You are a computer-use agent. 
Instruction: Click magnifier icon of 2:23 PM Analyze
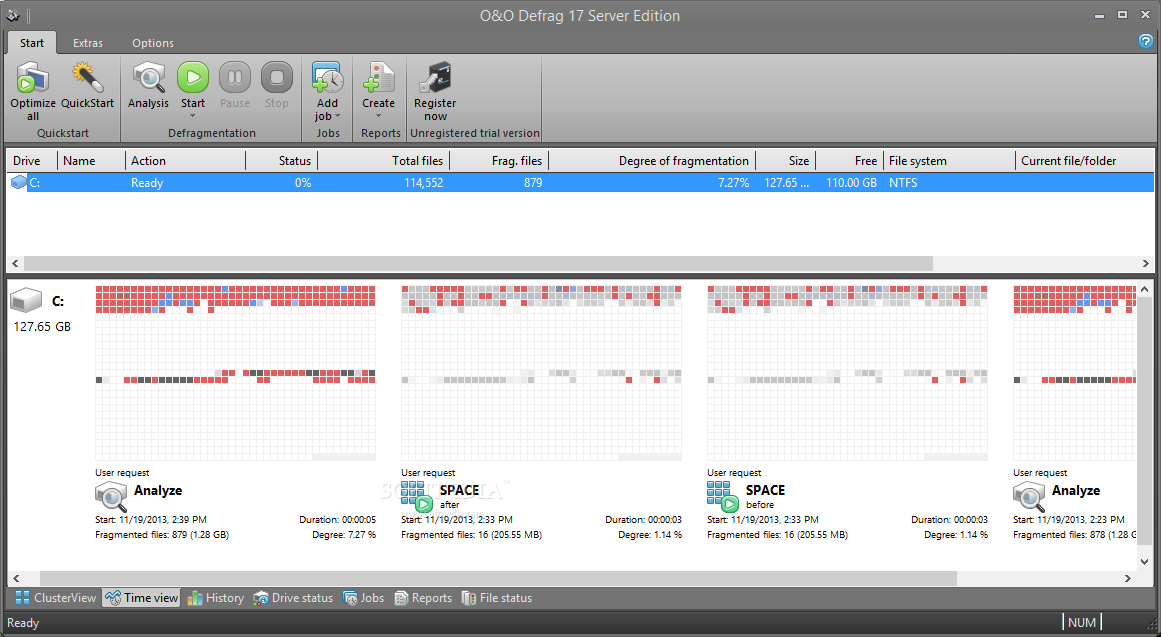(x=1029, y=496)
